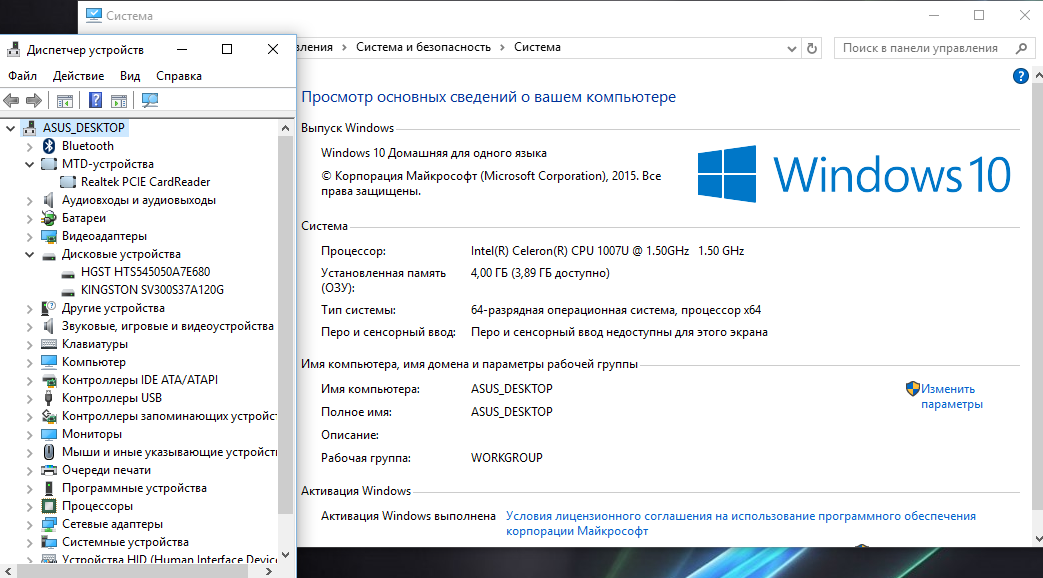Image resolution: width=1043 pixels, height=578 pixels.
Task: Click the properties panel toolbar icon
Action: pyautogui.click(x=119, y=100)
